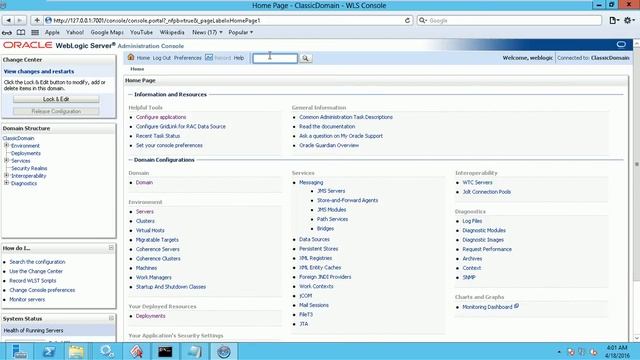Open the Data Sources link
The height and width of the screenshot is (360, 640).
314,240
